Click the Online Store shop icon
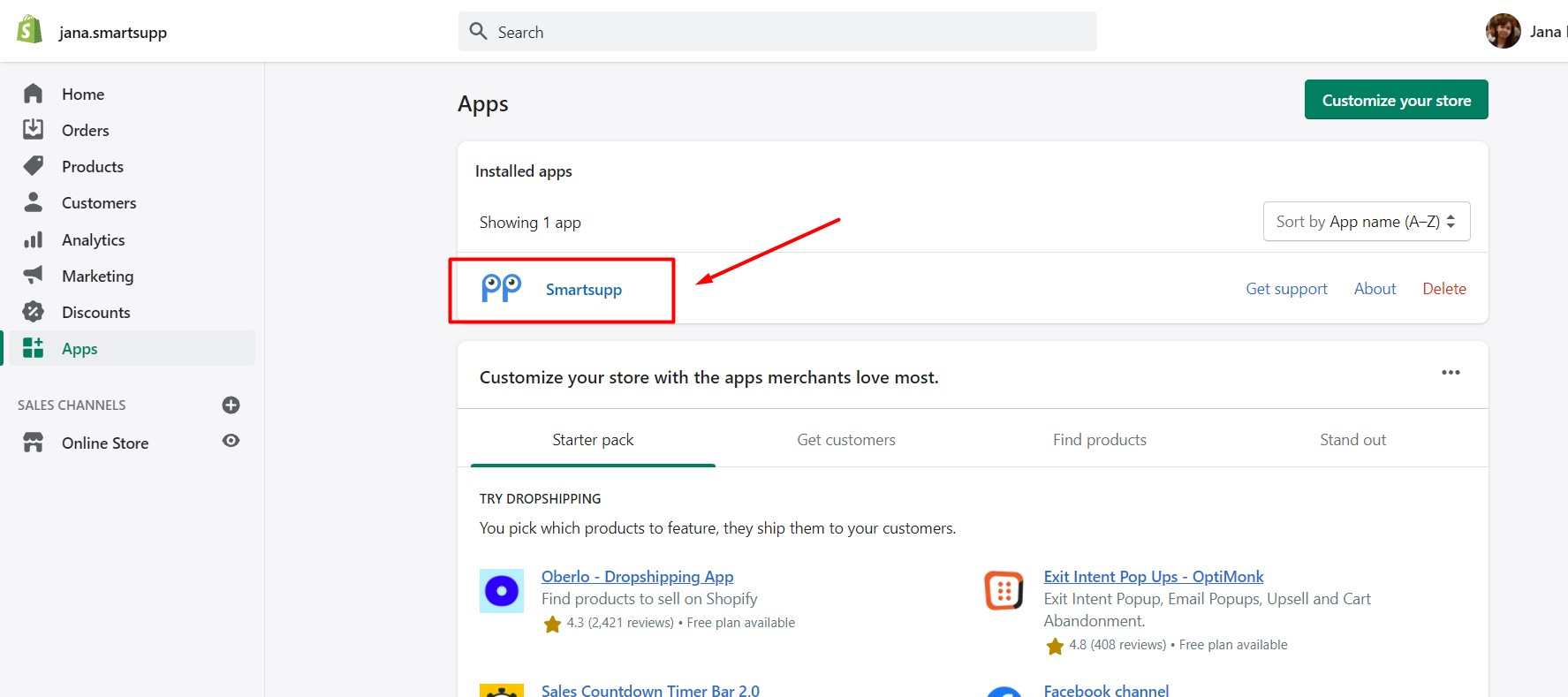Screen dimensions: 1568x697 (x=34, y=443)
